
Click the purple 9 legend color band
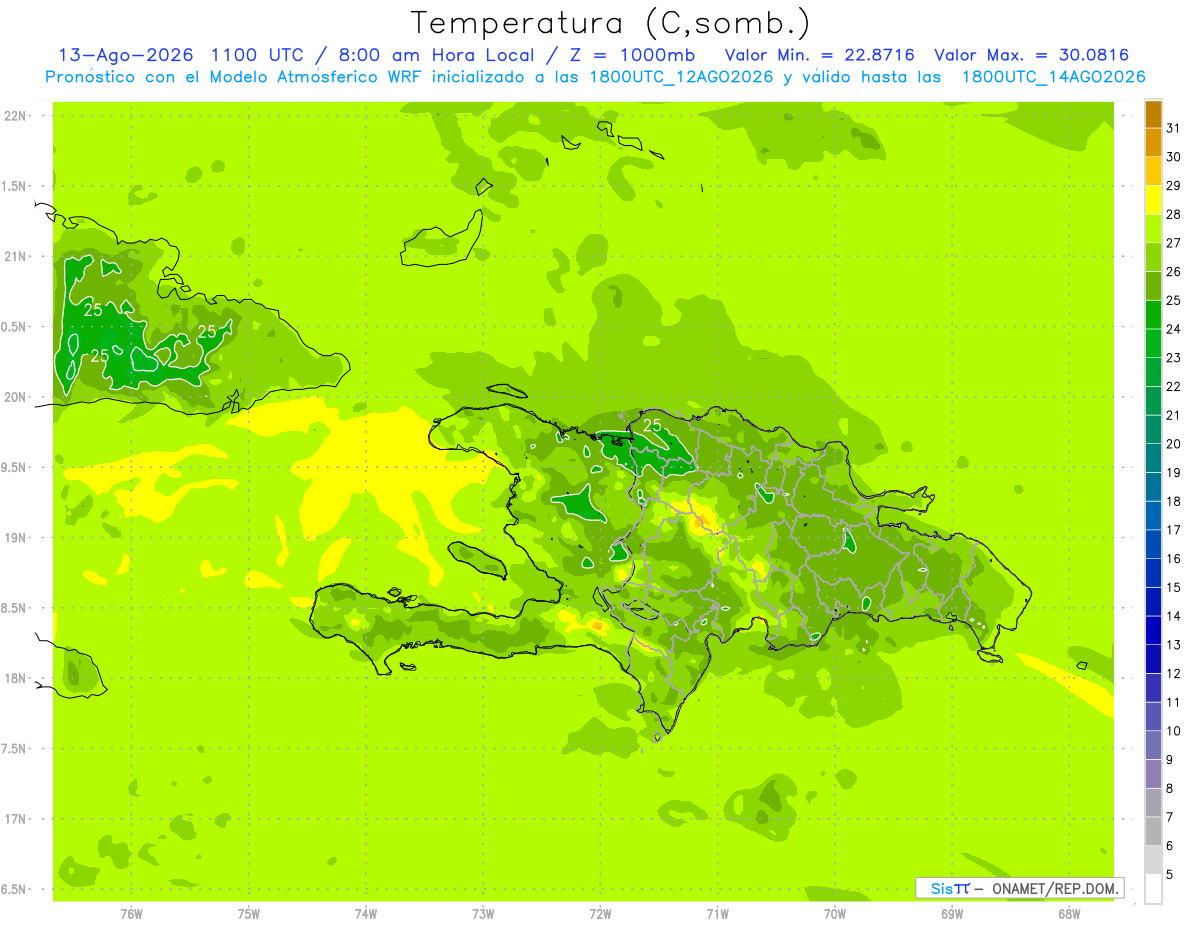[x=1153, y=774]
